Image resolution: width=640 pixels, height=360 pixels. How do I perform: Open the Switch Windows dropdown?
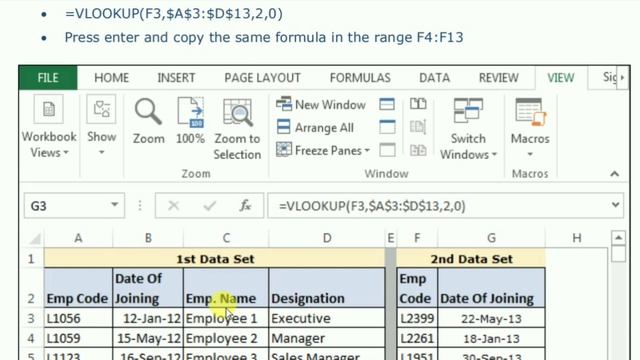tap(468, 129)
